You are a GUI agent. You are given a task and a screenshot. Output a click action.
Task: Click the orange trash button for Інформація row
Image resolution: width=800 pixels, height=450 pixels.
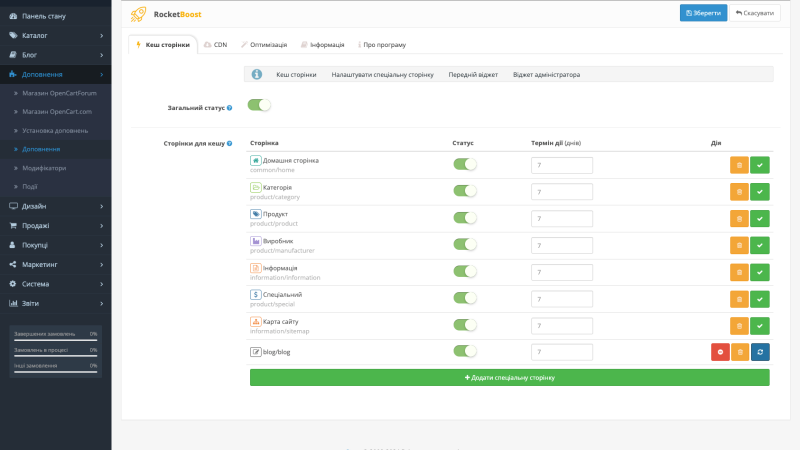tap(739, 272)
